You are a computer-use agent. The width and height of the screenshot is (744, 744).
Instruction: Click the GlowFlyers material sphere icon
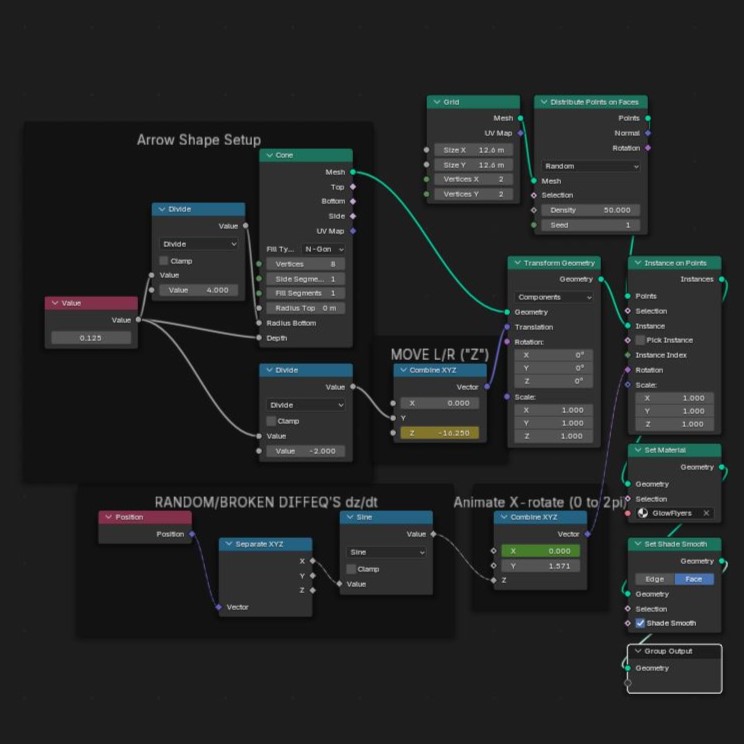tap(642, 513)
